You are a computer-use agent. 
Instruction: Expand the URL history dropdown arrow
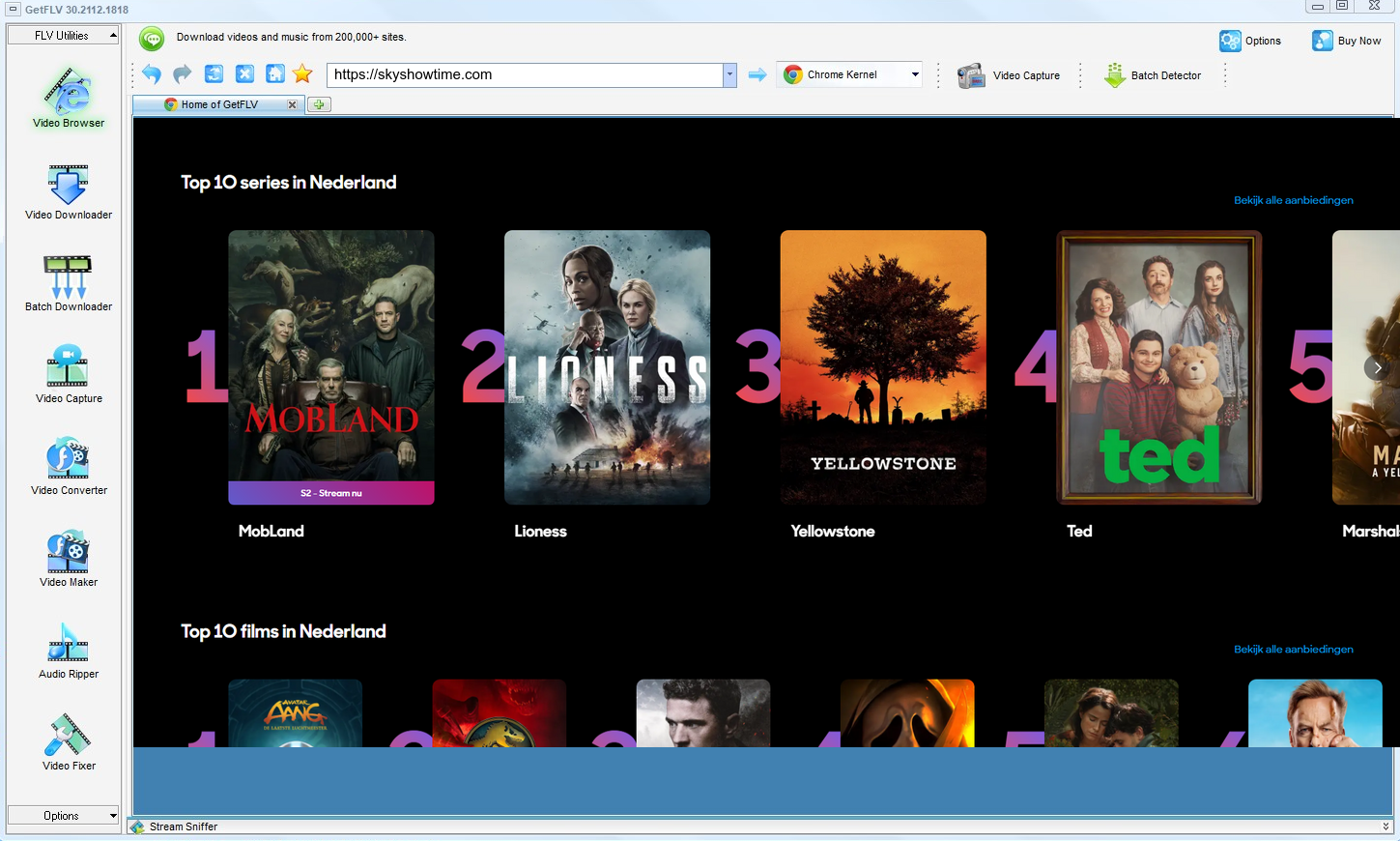tap(729, 74)
